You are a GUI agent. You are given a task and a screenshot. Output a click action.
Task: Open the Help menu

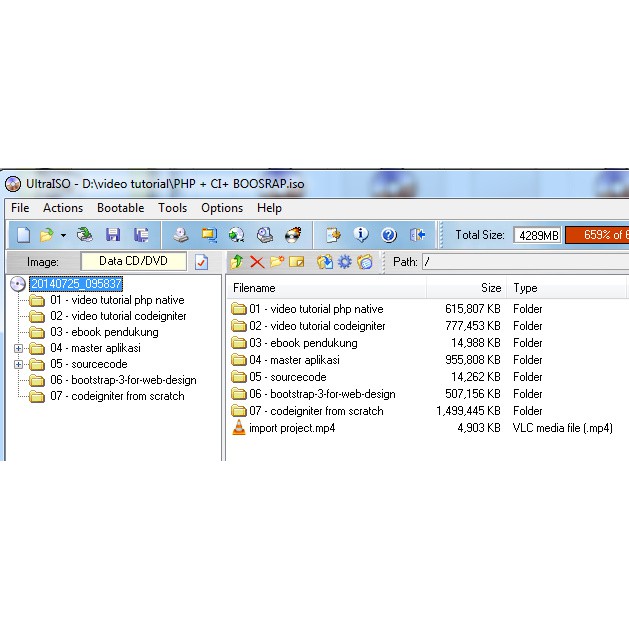269,208
